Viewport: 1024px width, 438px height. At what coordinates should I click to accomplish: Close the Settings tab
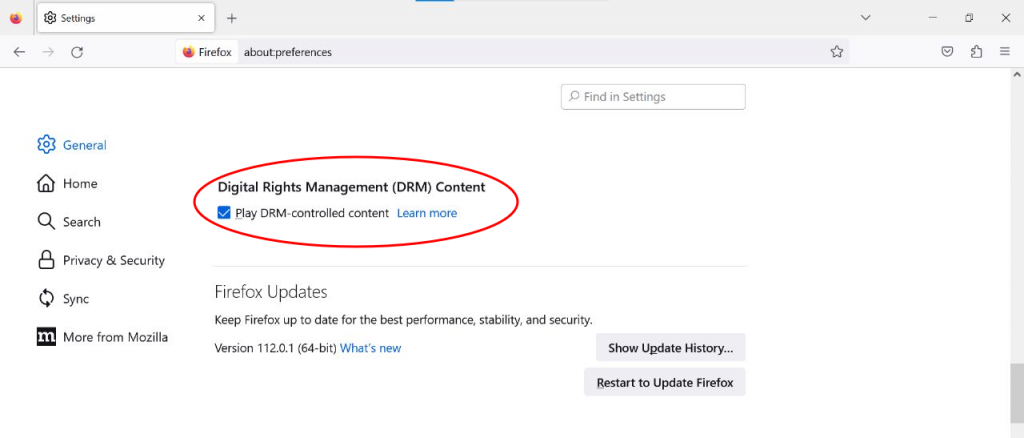pyautogui.click(x=201, y=18)
